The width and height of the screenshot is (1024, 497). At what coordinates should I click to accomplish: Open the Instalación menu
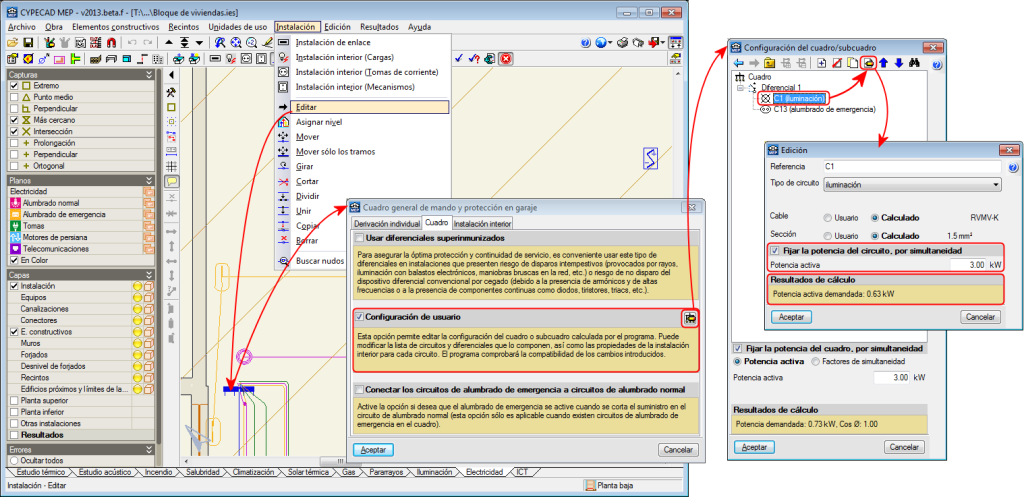click(298, 27)
